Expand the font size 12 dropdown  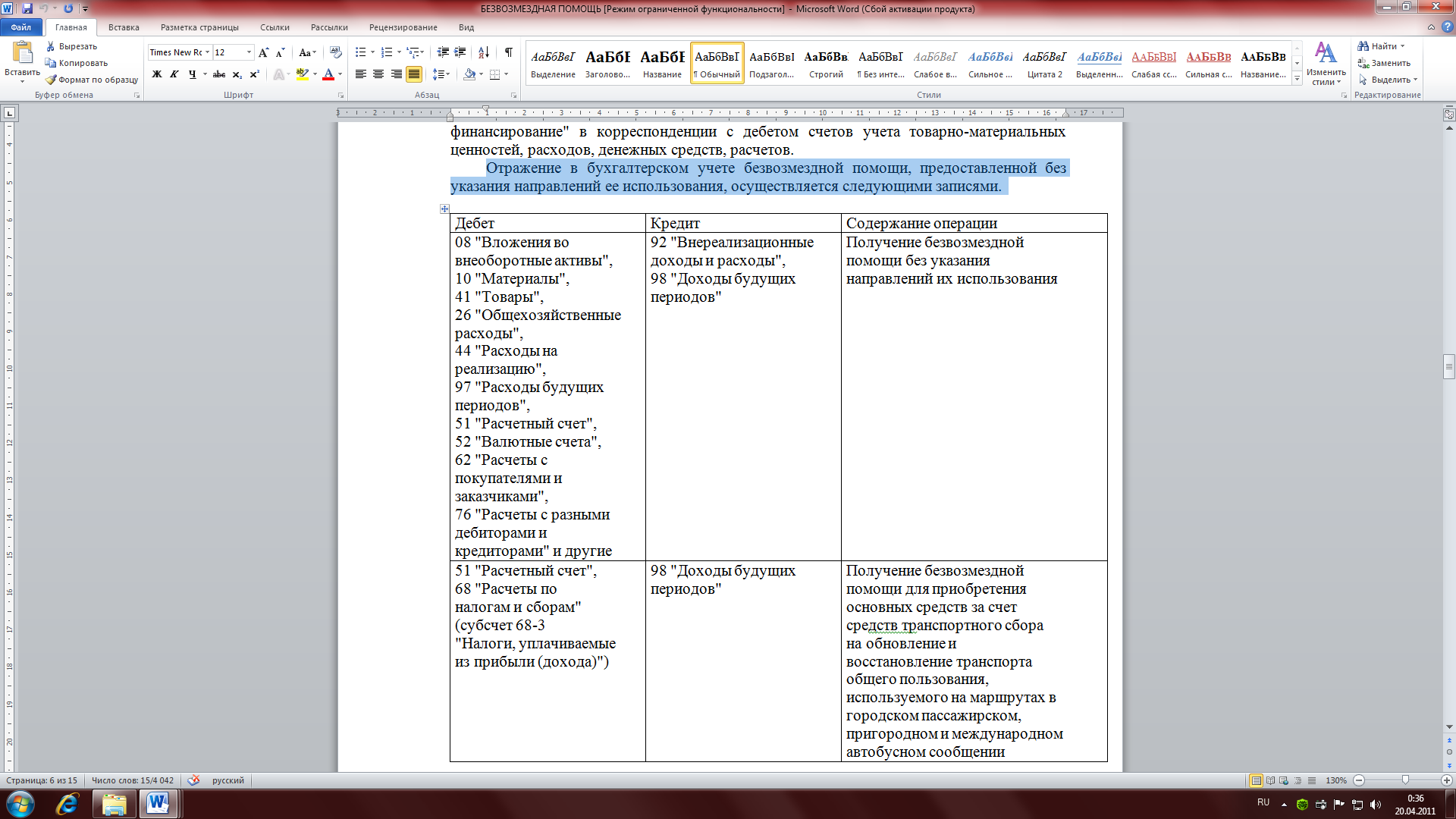[249, 52]
